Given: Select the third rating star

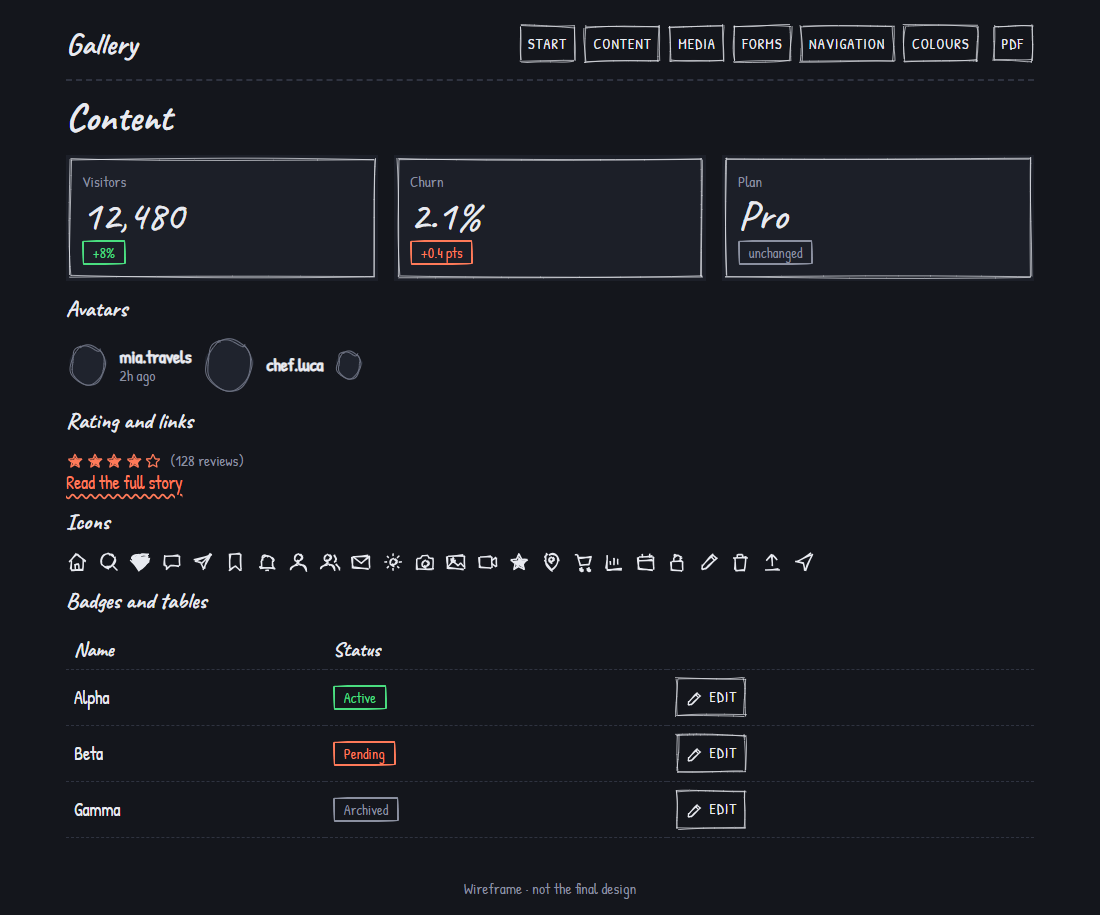Looking at the screenshot, I should coord(114,461).
